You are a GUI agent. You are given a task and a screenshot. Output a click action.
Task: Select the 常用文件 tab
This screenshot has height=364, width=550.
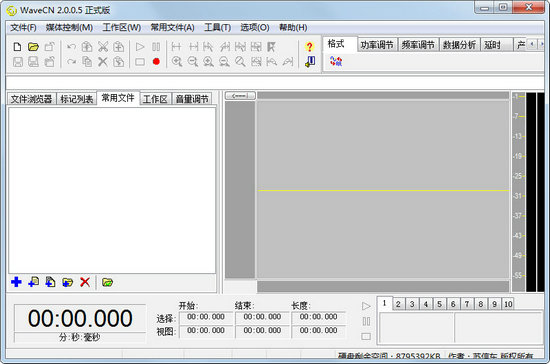point(118,98)
